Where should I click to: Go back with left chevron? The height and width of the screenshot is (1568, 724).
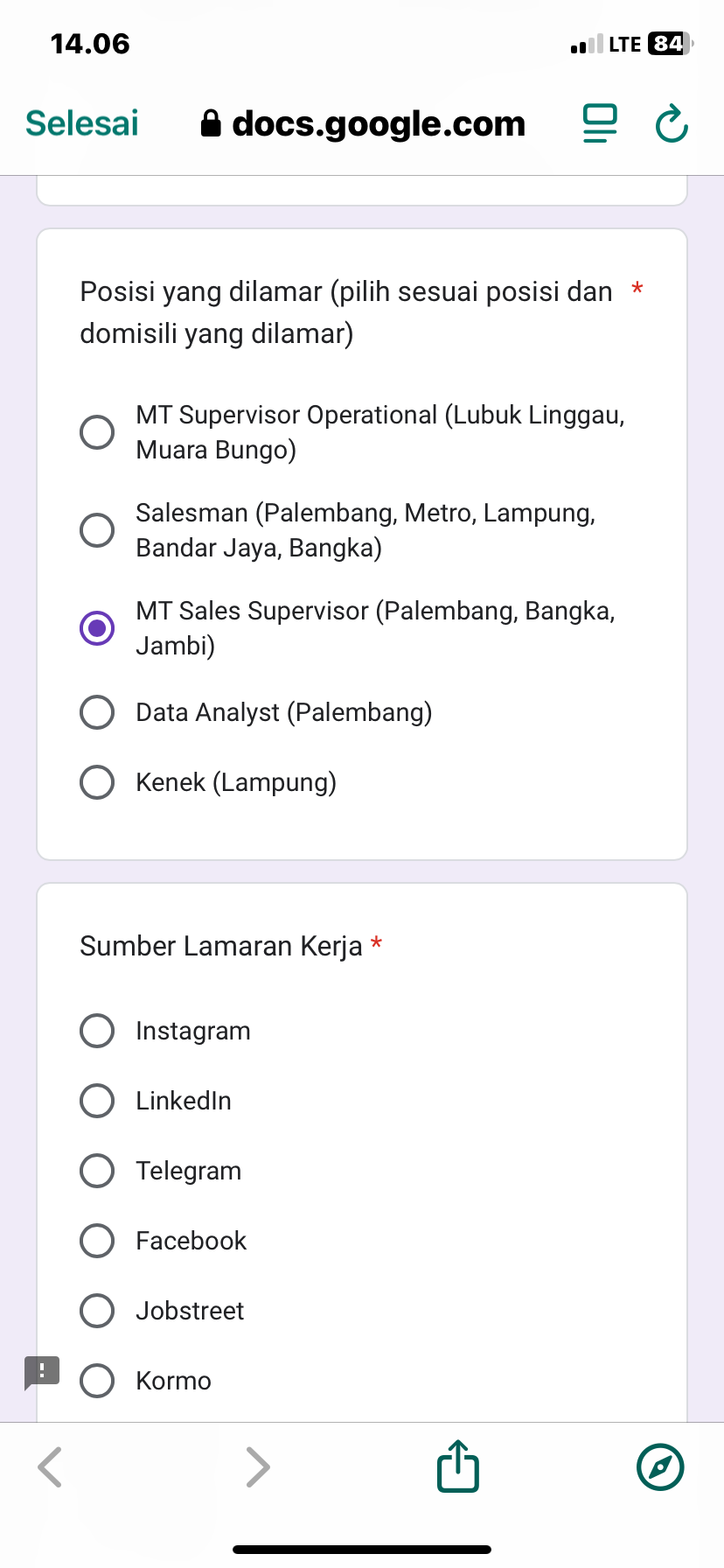point(51,1466)
